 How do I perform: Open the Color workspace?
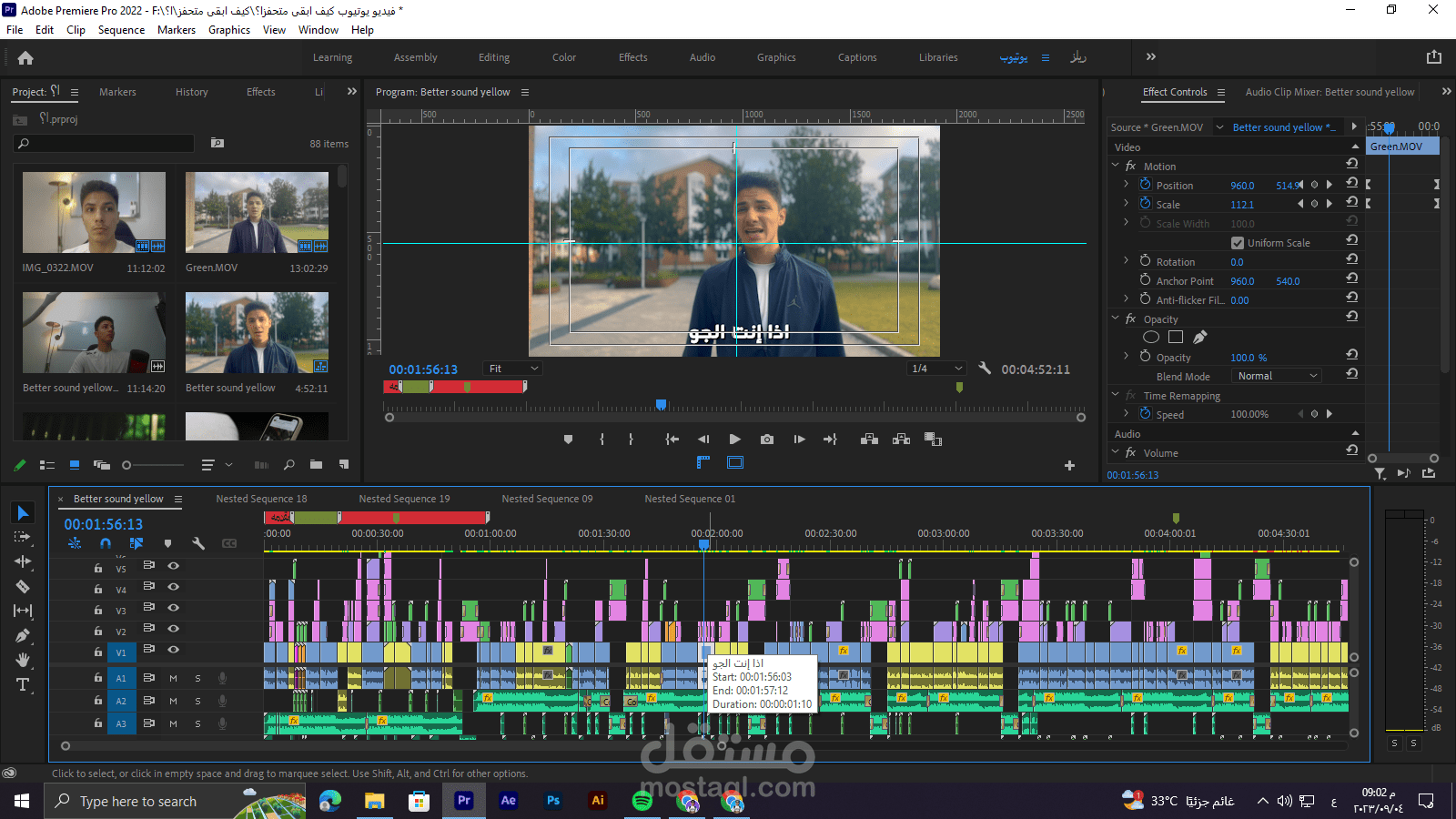pyautogui.click(x=563, y=57)
